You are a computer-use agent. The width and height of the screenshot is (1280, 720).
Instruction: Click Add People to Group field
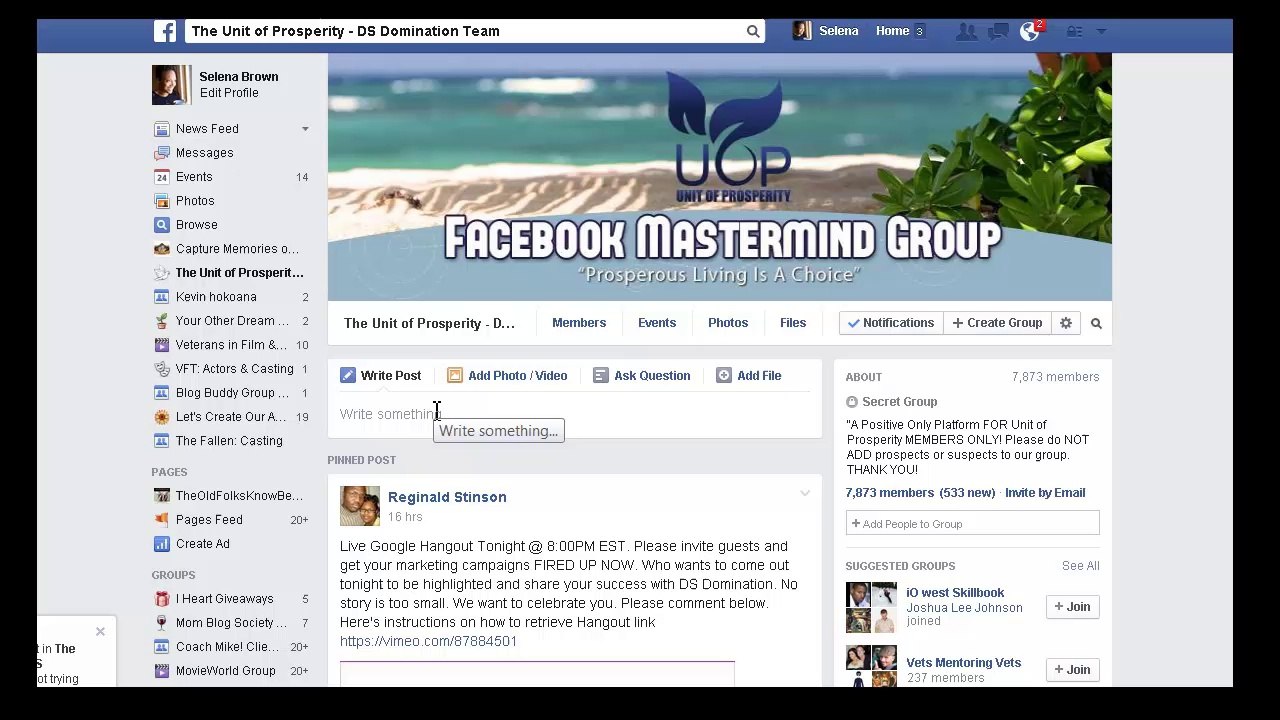(x=972, y=524)
